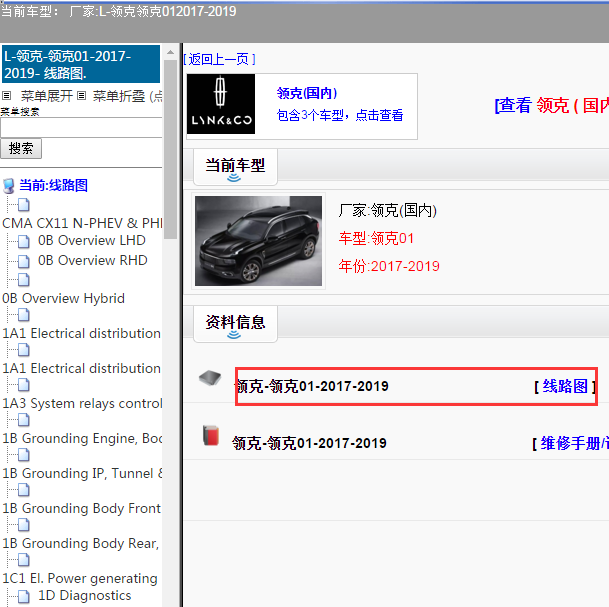The image size is (609, 607).
Task: Click the gray book icon beside 线路图 row
Action: click(x=210, y=377)
